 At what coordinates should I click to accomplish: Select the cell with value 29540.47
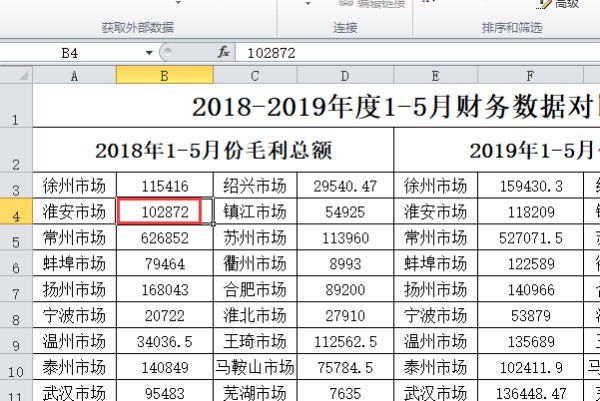click(x=345, y=185)
